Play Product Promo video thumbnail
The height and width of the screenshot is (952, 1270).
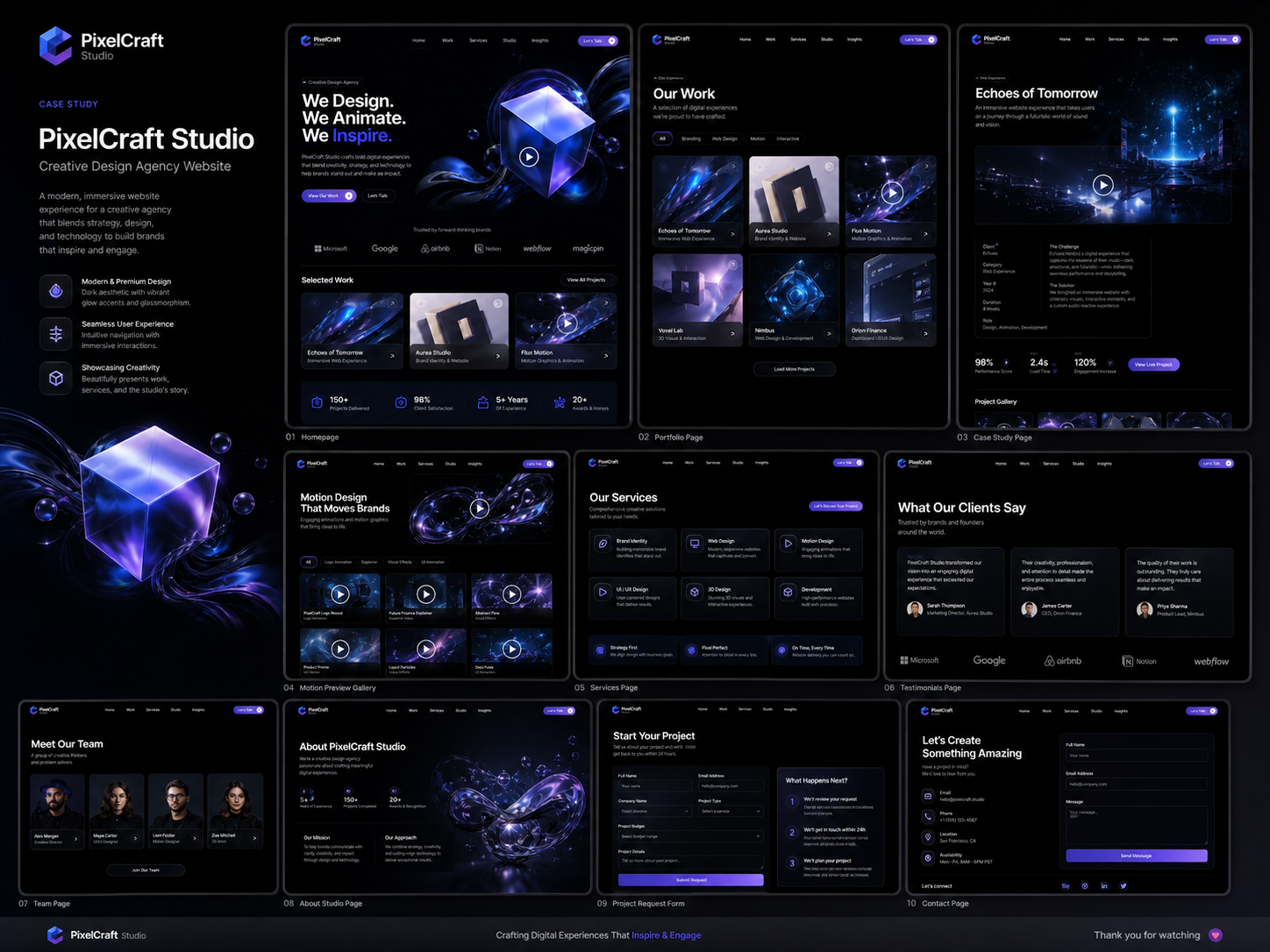(x=340, y=649)
